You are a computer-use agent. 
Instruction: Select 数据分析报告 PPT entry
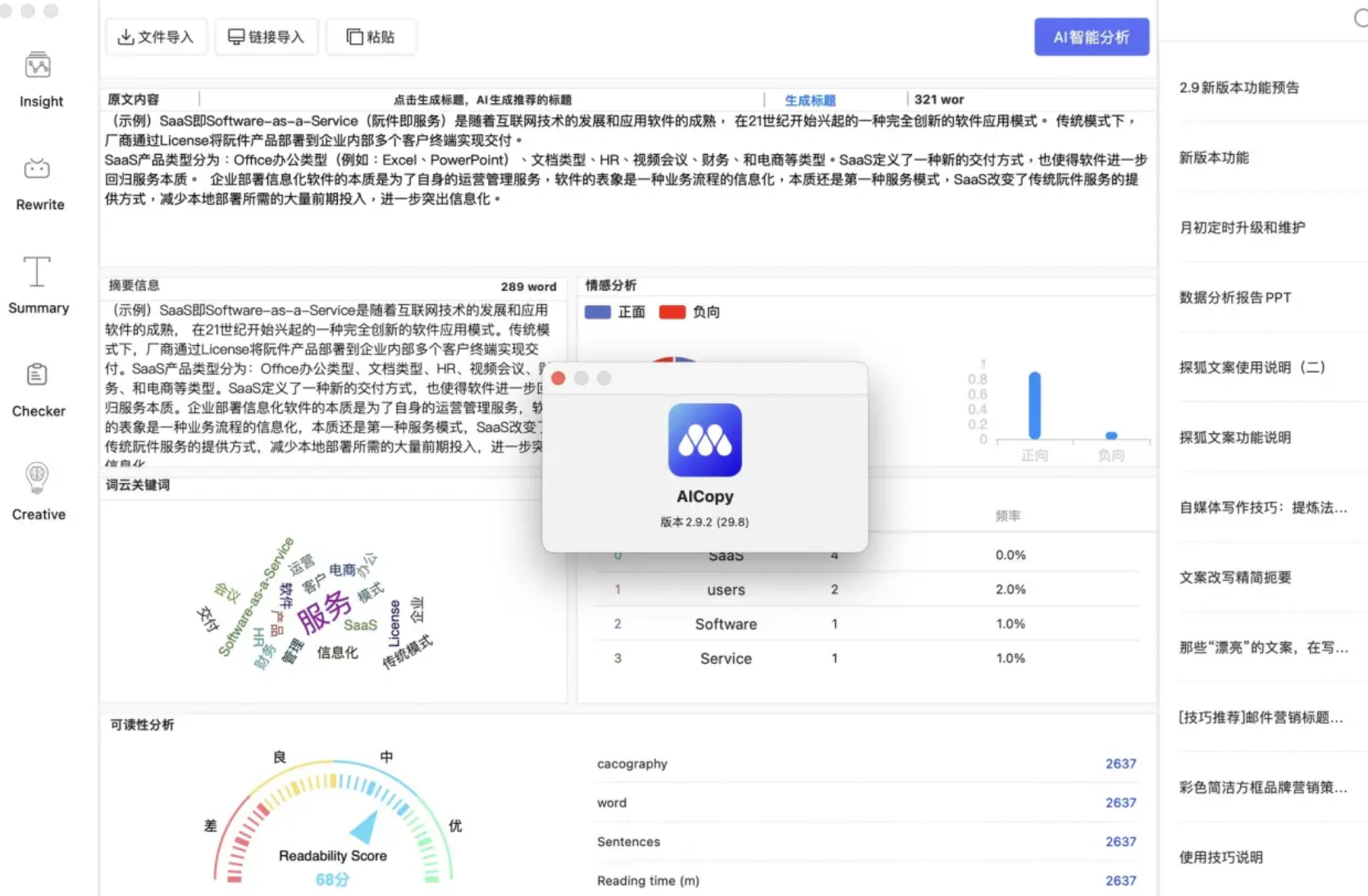click(1233, 298)
